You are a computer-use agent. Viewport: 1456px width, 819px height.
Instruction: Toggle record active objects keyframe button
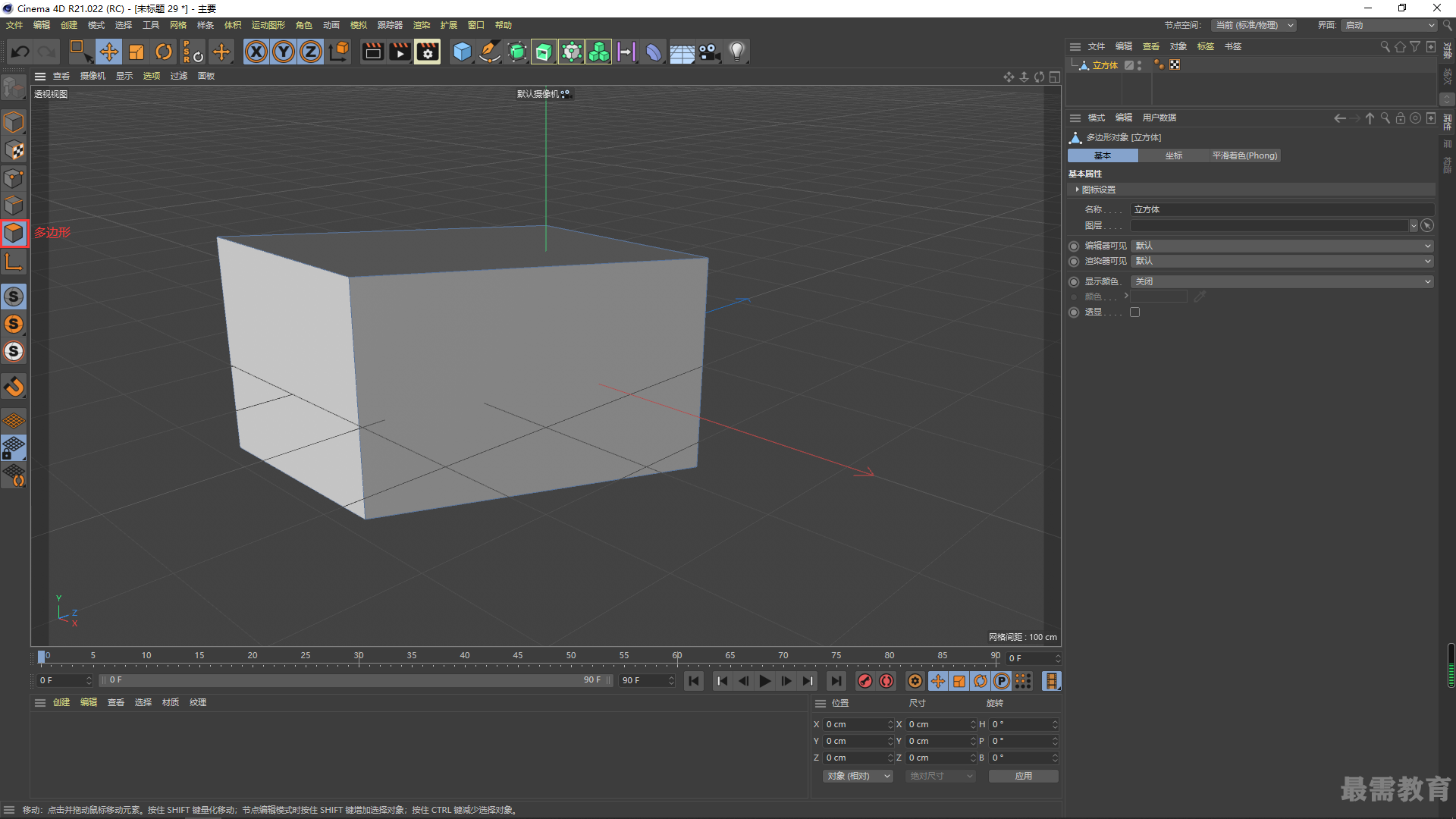(865, 681)
